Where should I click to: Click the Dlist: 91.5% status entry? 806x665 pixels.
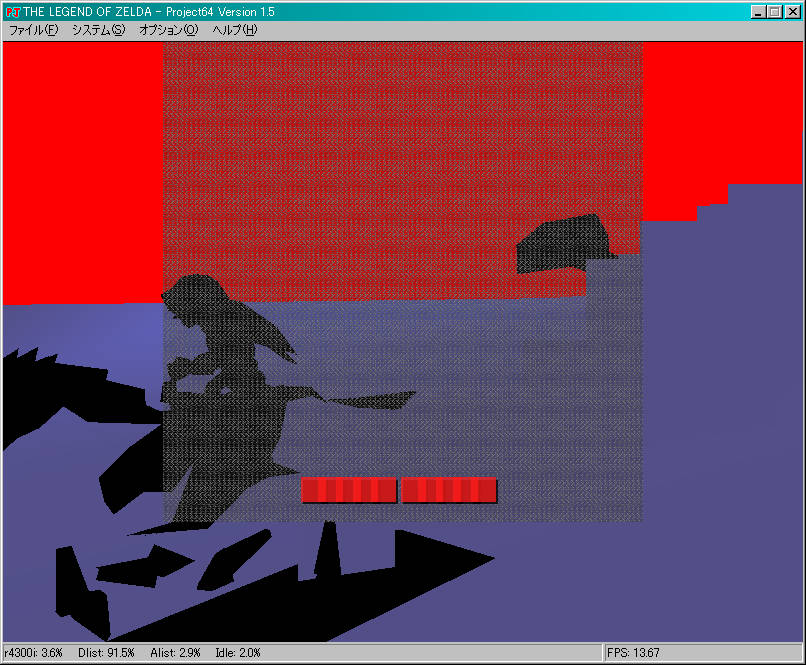(106, 653)
